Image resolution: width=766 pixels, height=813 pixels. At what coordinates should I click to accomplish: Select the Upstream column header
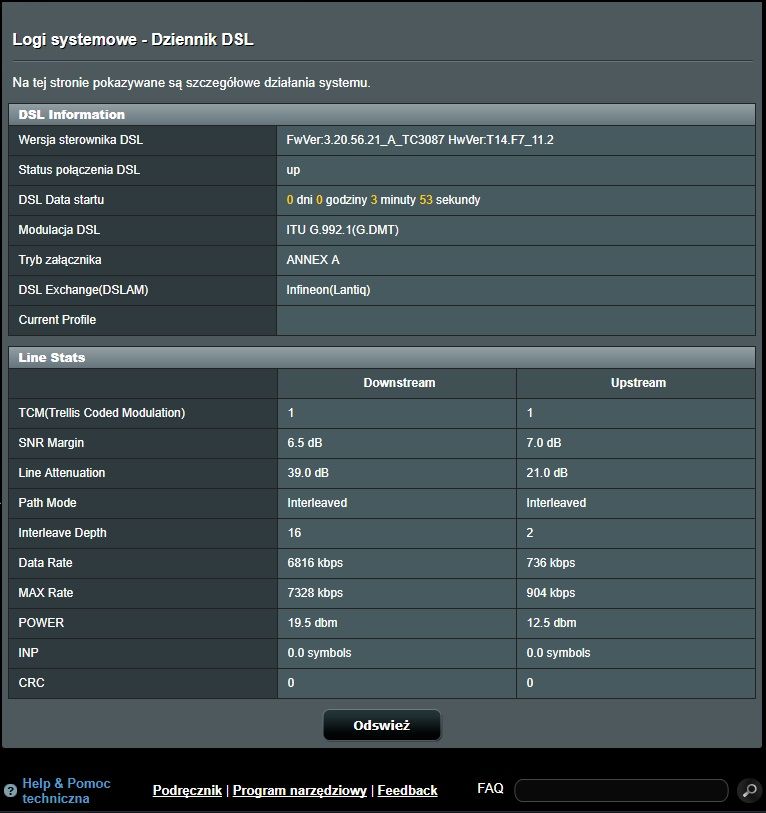click(x=638, y=383)
